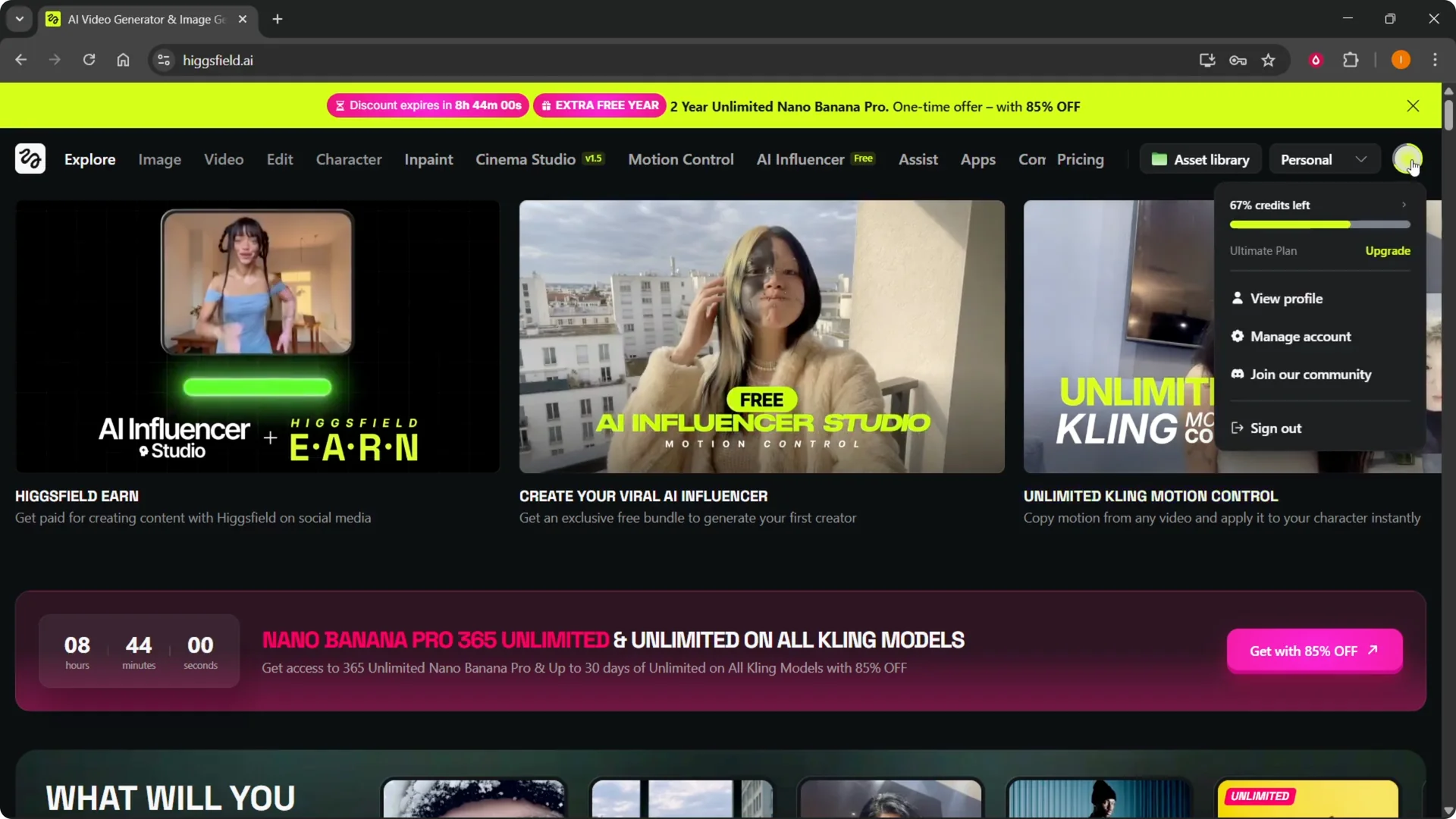Screen dimensions: 1456x819
Task: Close the yellow discount banner
Action: [x=1413, y=106]
